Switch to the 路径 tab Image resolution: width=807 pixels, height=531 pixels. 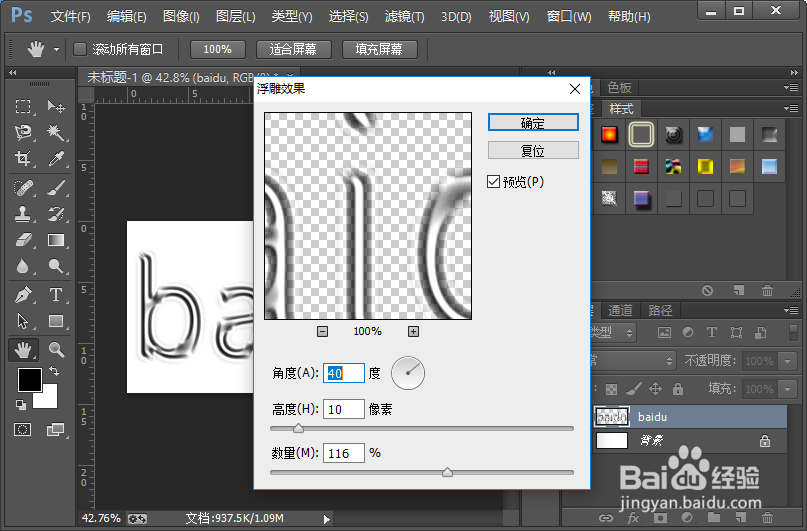[660, 310]
